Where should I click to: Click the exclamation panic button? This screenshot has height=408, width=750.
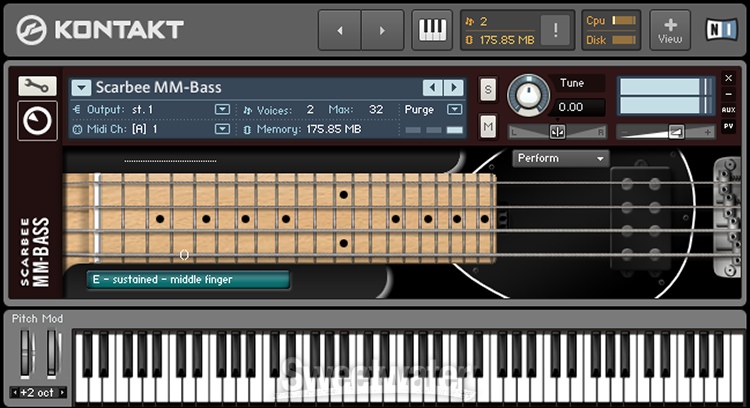pos(555,30)
